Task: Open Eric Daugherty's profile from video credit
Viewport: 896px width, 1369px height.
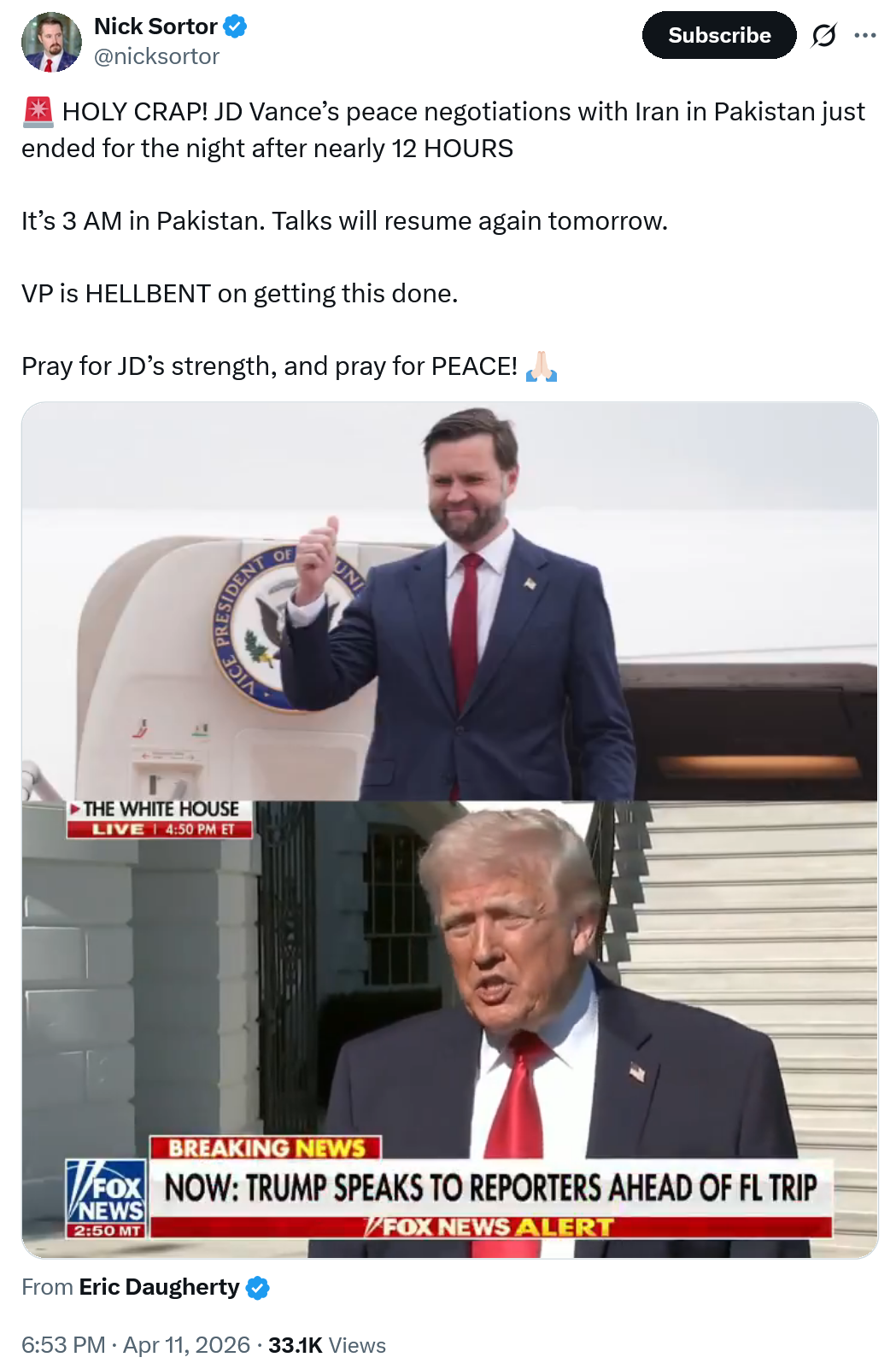Action: 159,1287
